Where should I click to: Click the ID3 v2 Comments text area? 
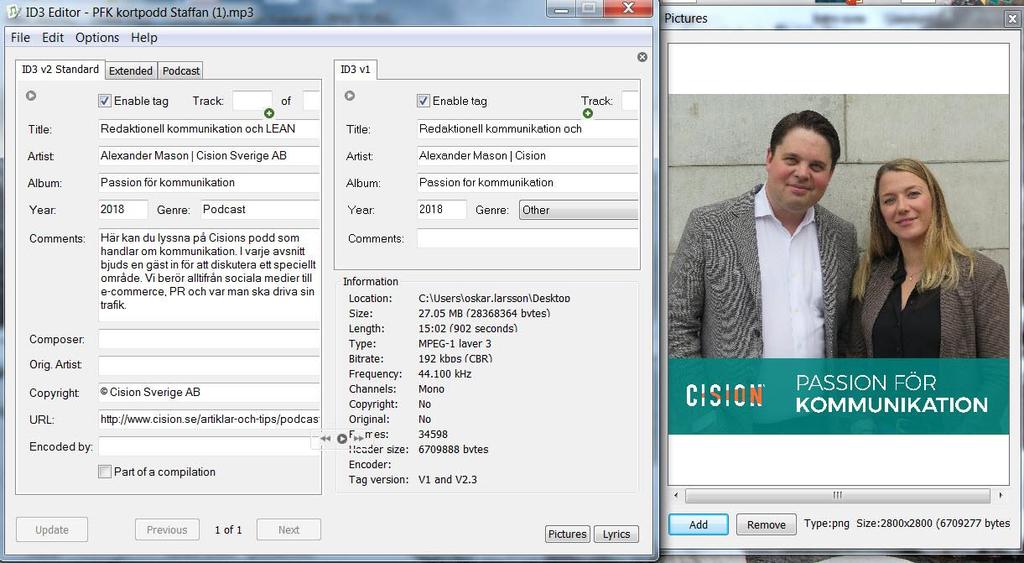(209, 274)
